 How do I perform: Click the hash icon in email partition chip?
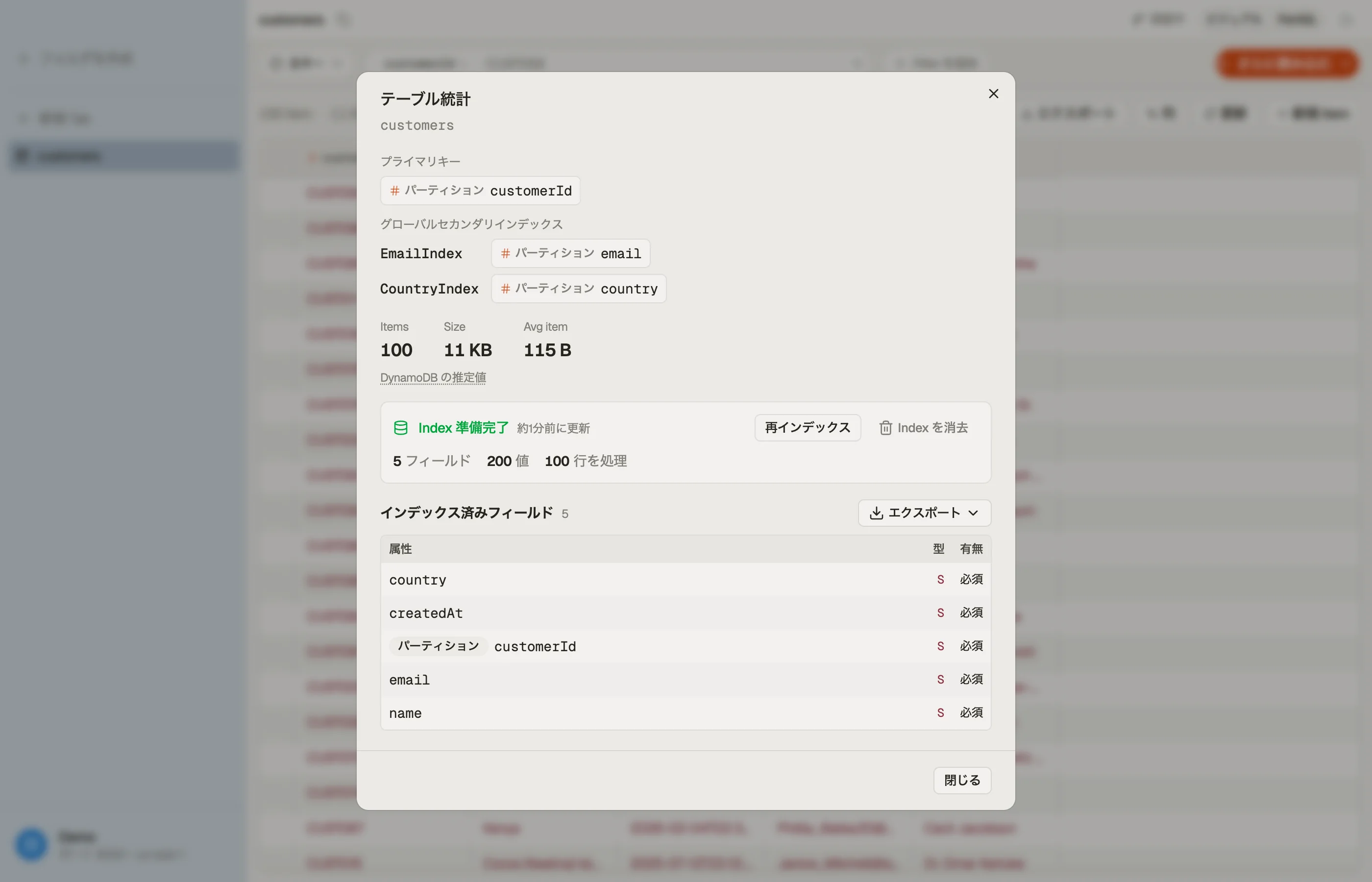[x=505, y=253]
